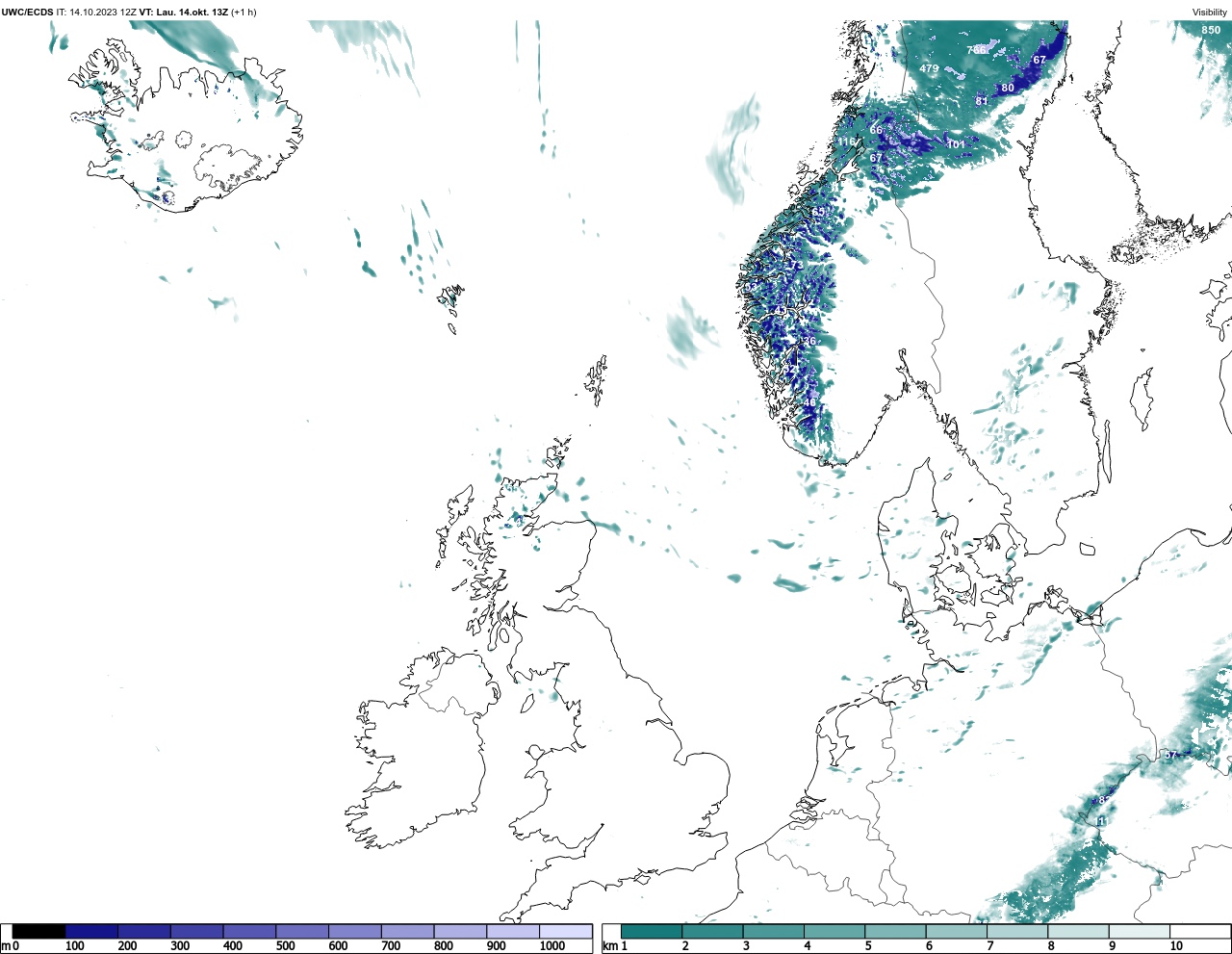This screenshot has width=1232, height=954.
Task: Click the valid time 'Lau. 14.okt. 13Z' text
Action: (x=192, y=13)
